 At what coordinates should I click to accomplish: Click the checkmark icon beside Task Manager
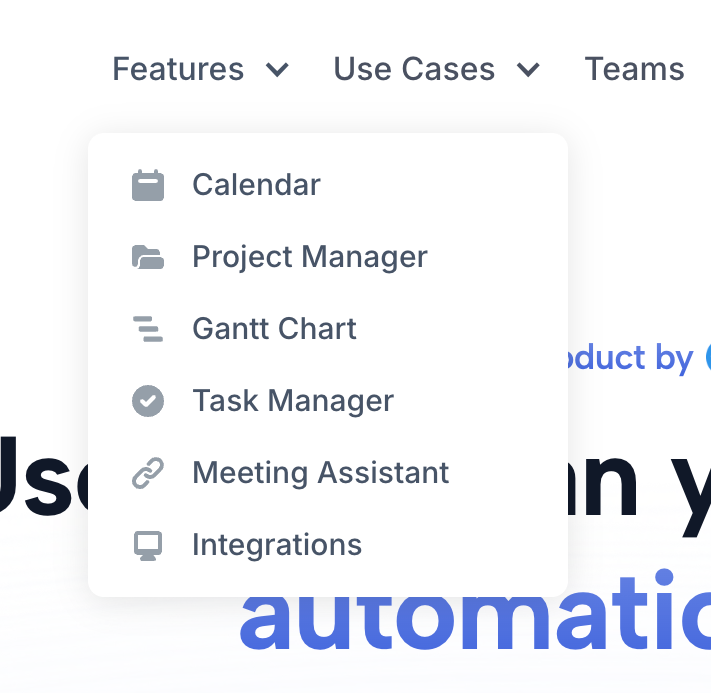coord(148,401)
